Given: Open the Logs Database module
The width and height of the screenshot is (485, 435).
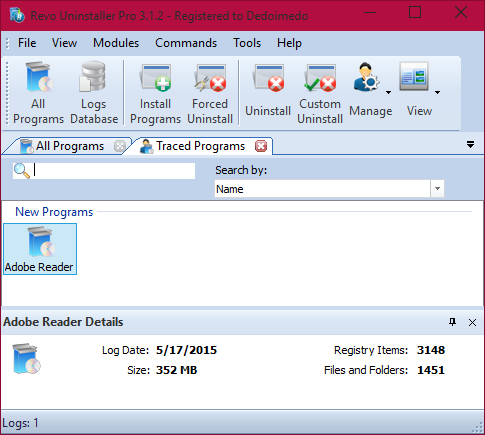Looking at the screenshot, I should 94,93.
